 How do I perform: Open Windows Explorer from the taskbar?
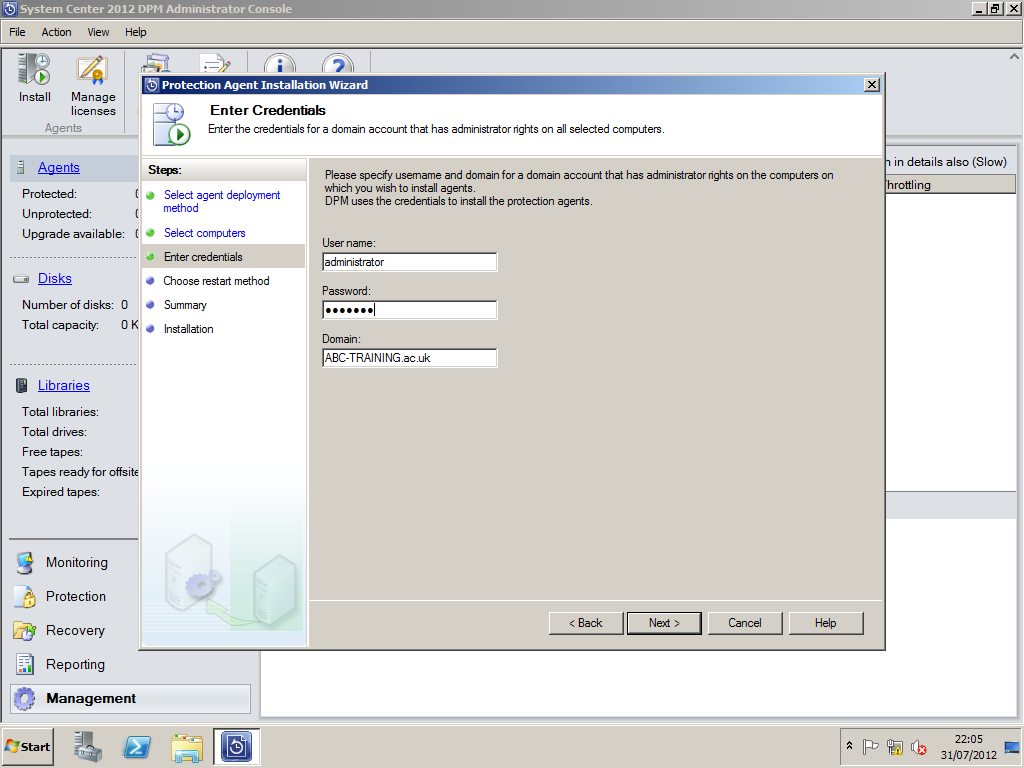[187, 747]
